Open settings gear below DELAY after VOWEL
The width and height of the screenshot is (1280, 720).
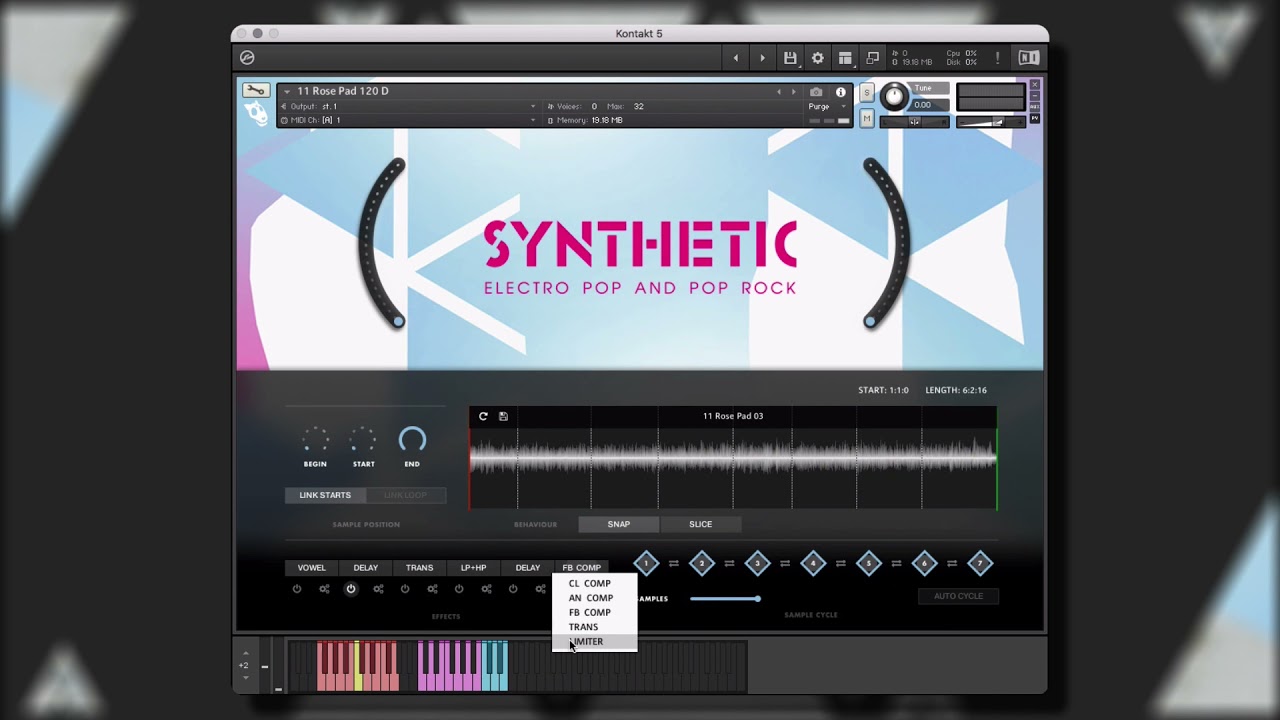point(378,589)
